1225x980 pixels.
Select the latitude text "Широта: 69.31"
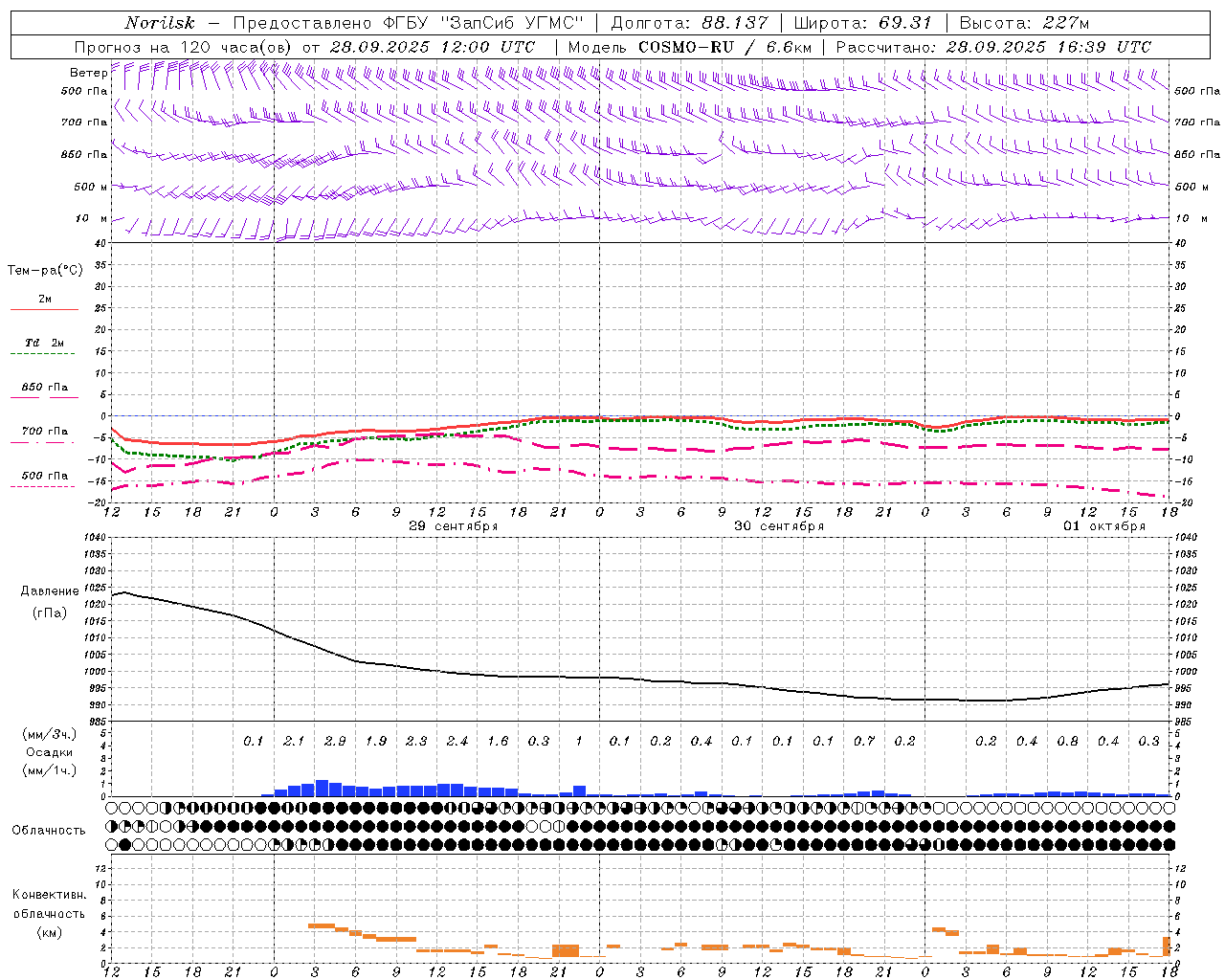tap(863, 23)
